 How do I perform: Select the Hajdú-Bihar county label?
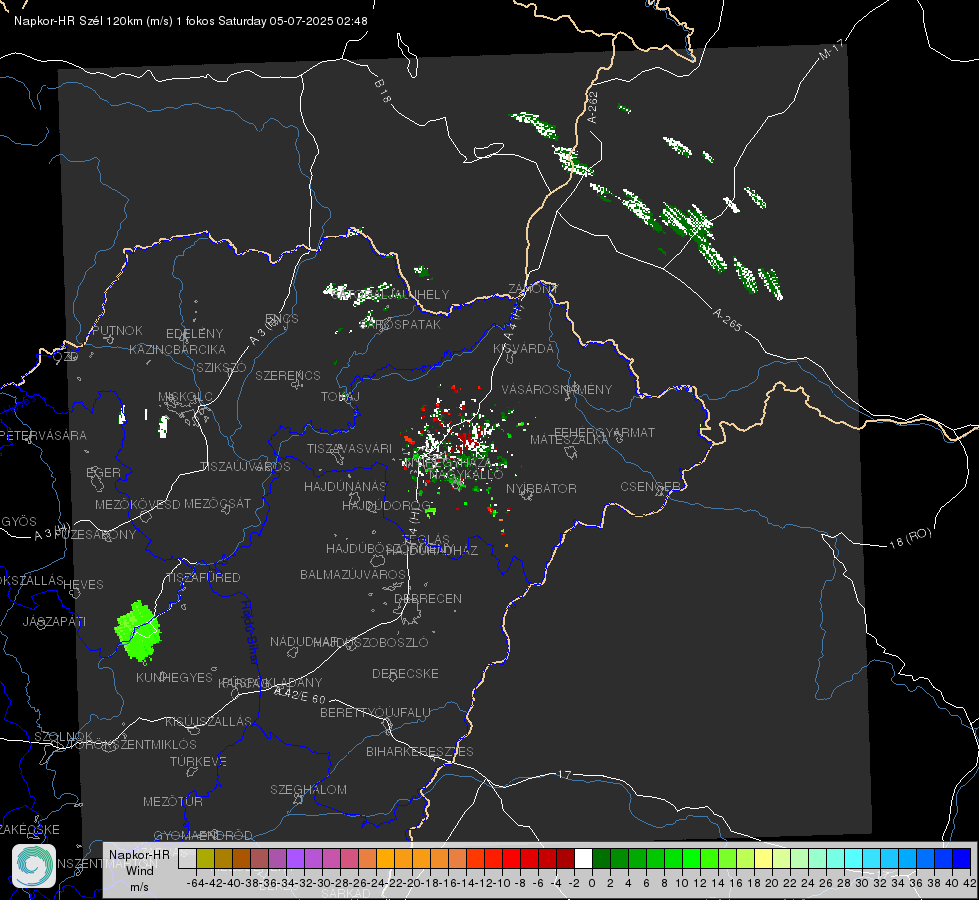pyautogui.click(x=250, y=632)
